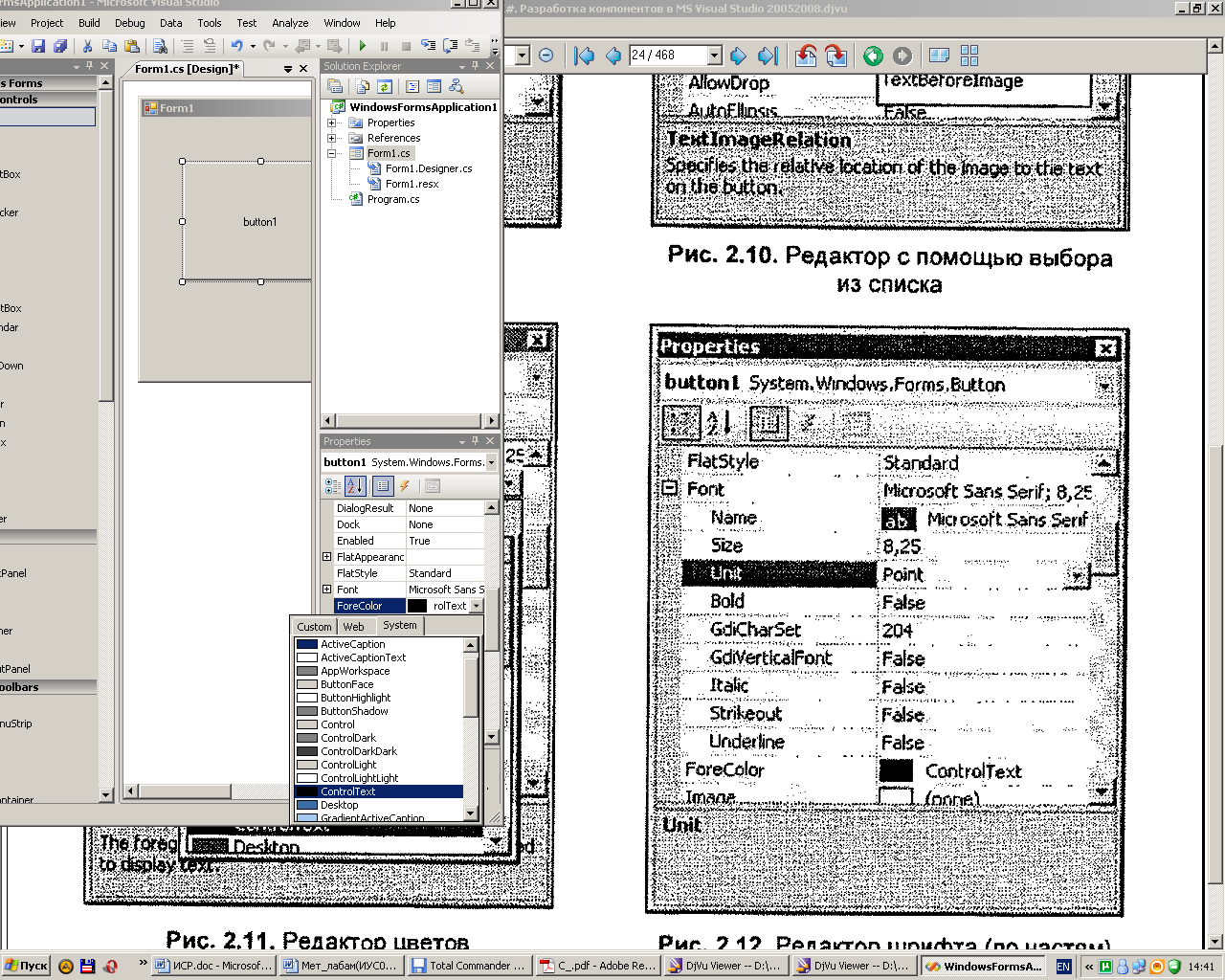Click the color list scroll down arrow
The width and height of the screenshot is (1225, 980).
pos(470,813)
